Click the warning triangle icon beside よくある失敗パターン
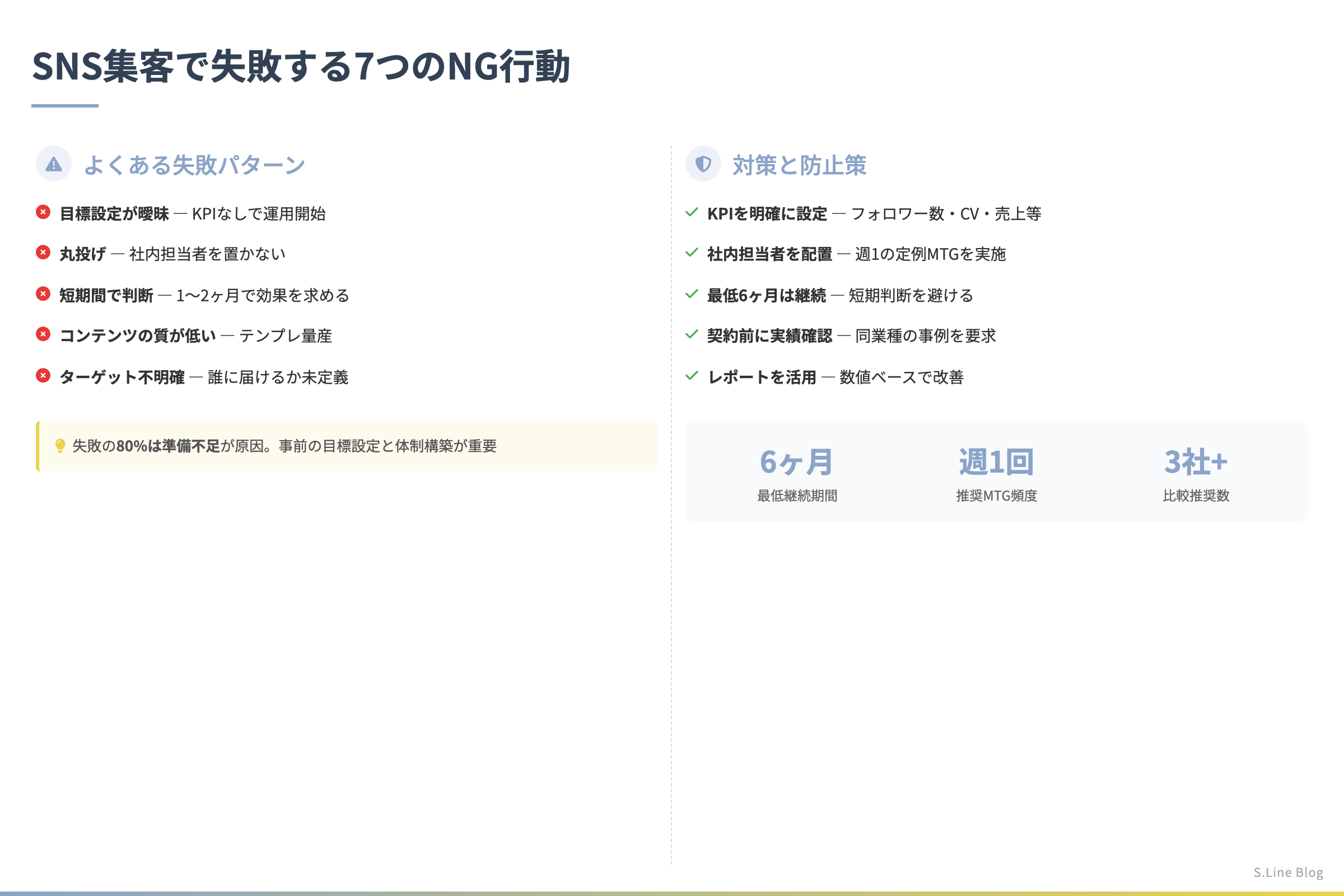 point(54,165)
